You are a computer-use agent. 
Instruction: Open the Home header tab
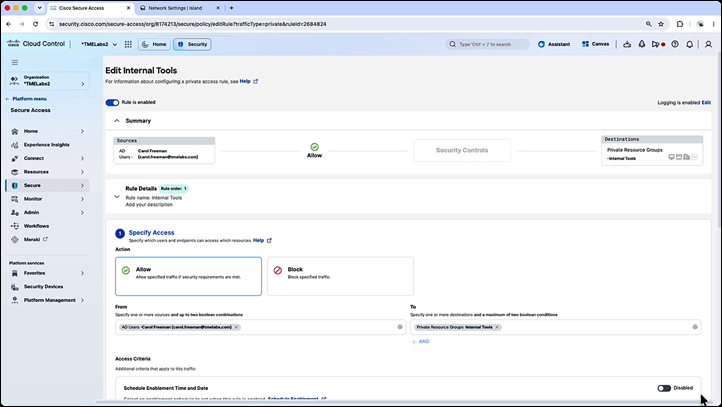(154, 44)
